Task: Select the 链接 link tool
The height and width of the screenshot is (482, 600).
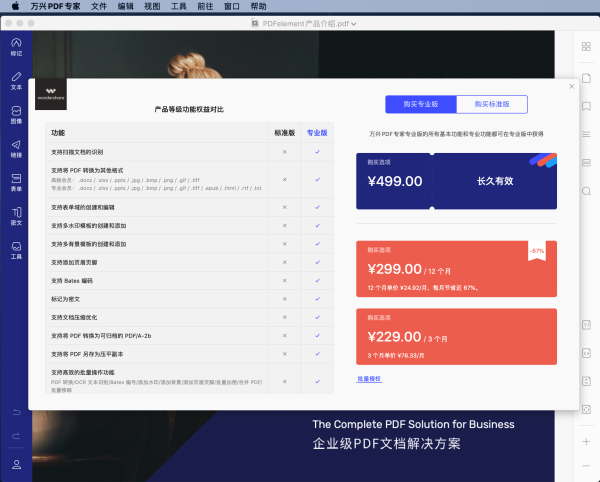Action: tap(16, 148)
